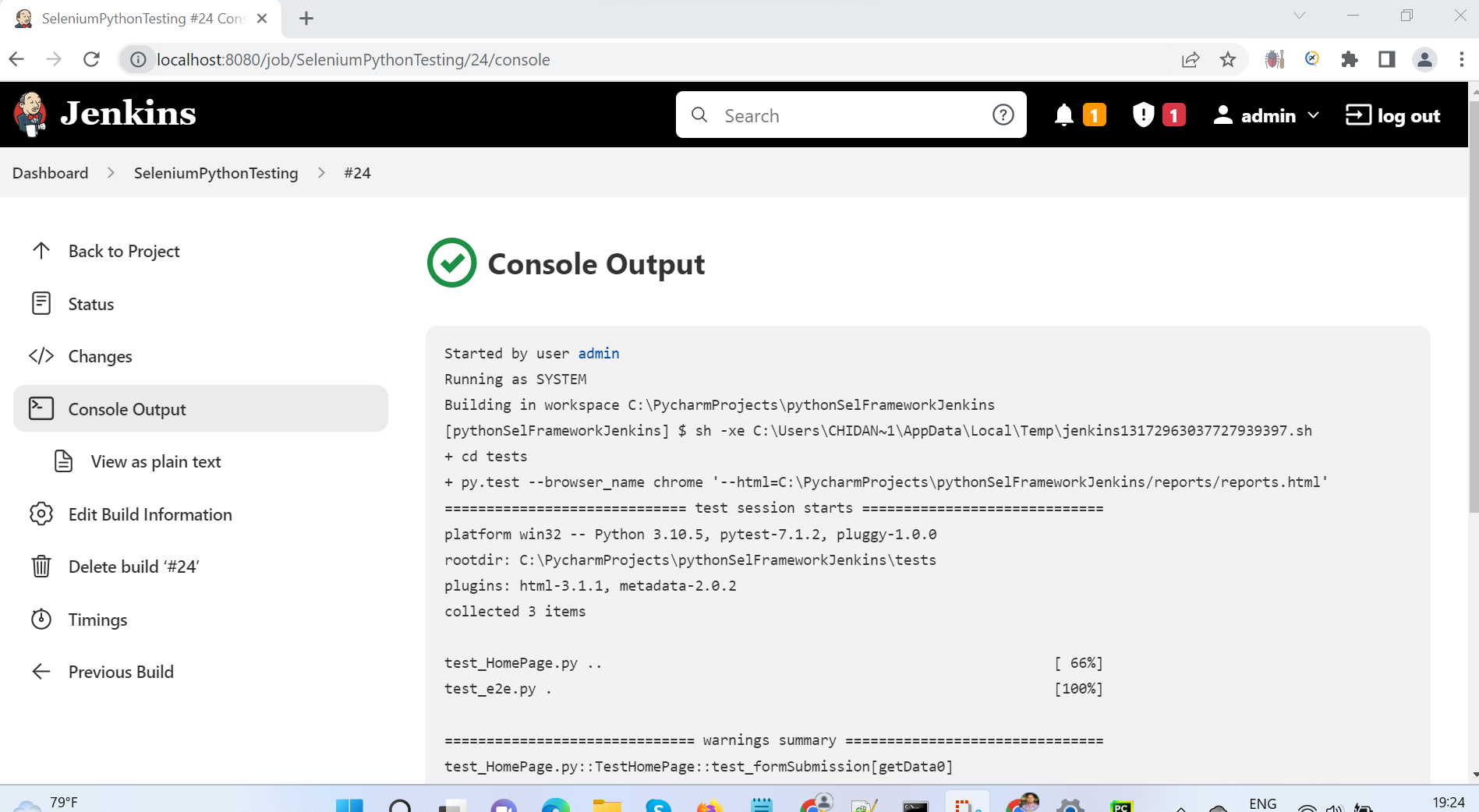1479x812 pixels.
Task: Open the 79°F weather widget
Action: 47,803
